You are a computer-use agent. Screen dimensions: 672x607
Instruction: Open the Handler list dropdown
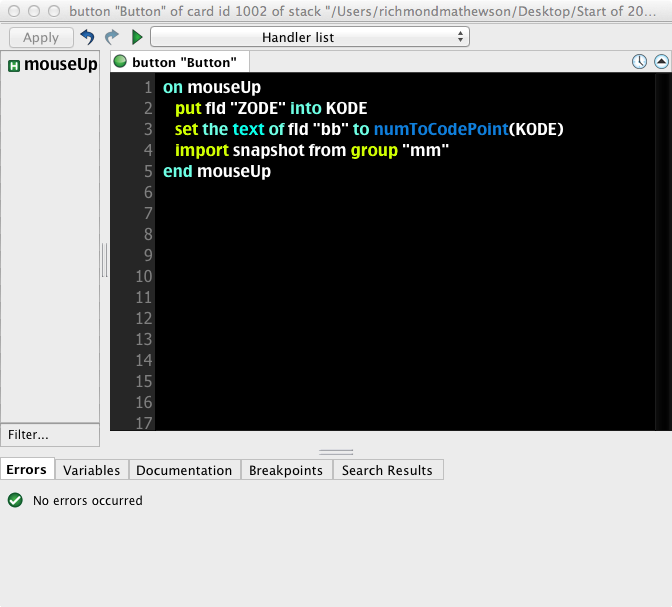pos(310,37)
